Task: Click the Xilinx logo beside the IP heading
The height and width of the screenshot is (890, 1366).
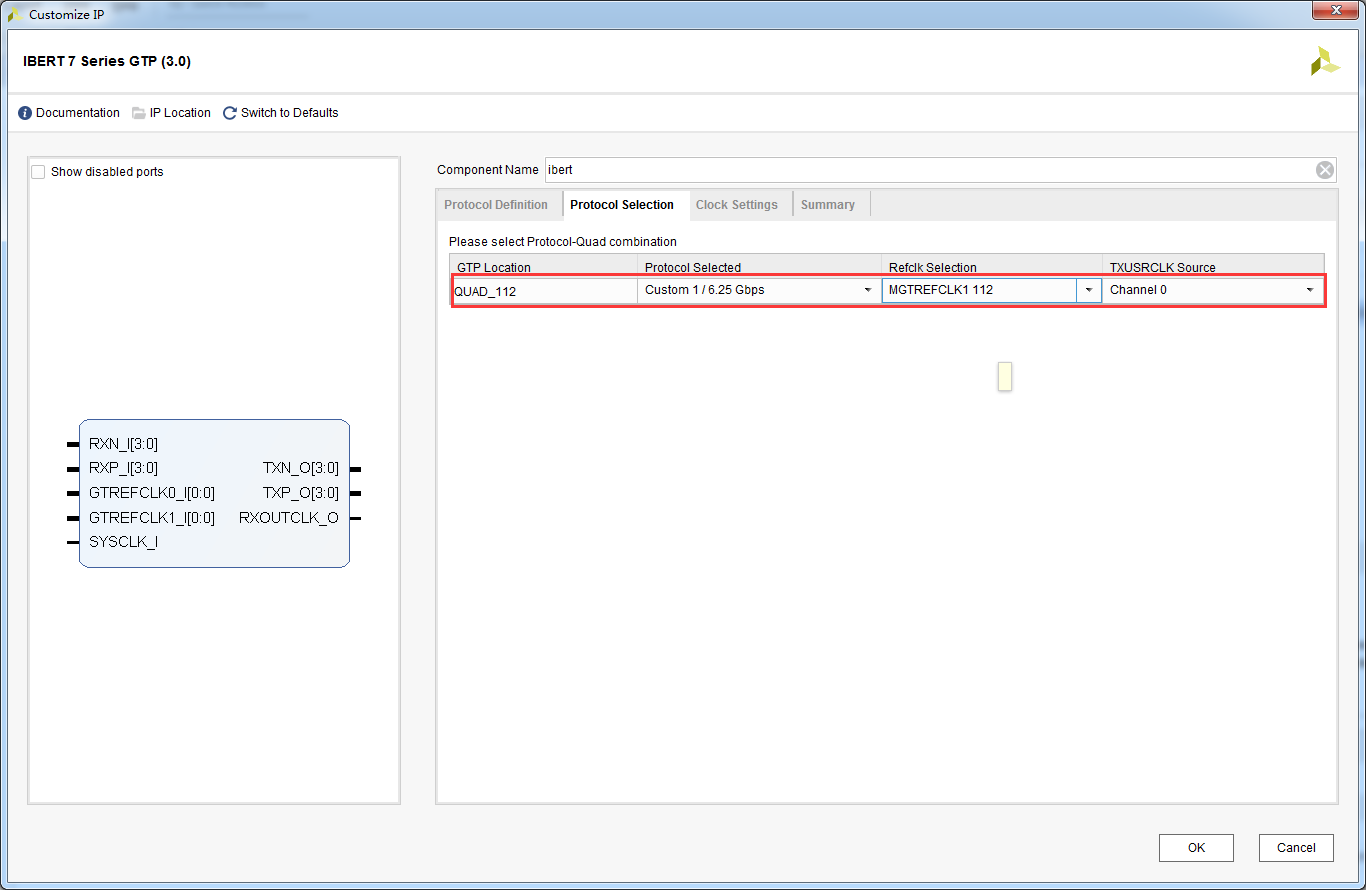Action: [x=1325, y=61]
